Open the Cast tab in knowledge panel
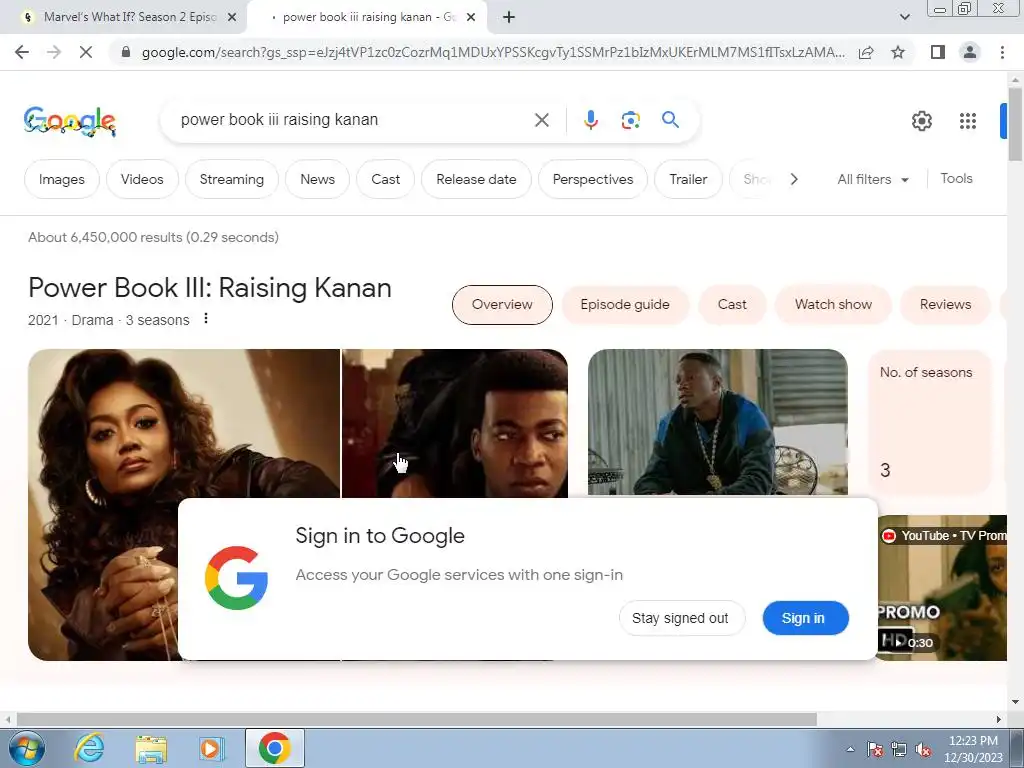Viewport: 1024px width, 768px height. [732, 305]
